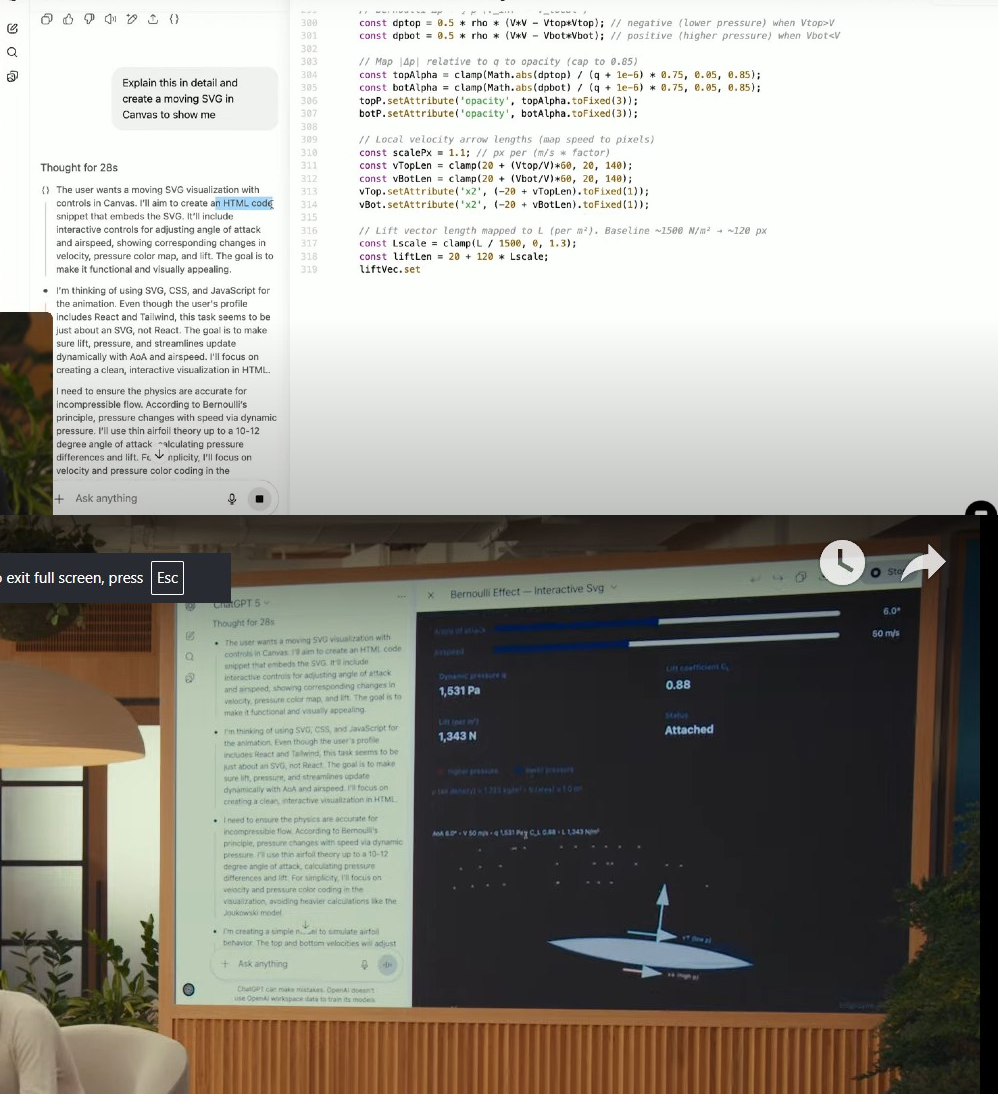Open the ChatGPT 5 model dropdown in video
This screenshot has height=1094, width=998.
coord(241,603)
